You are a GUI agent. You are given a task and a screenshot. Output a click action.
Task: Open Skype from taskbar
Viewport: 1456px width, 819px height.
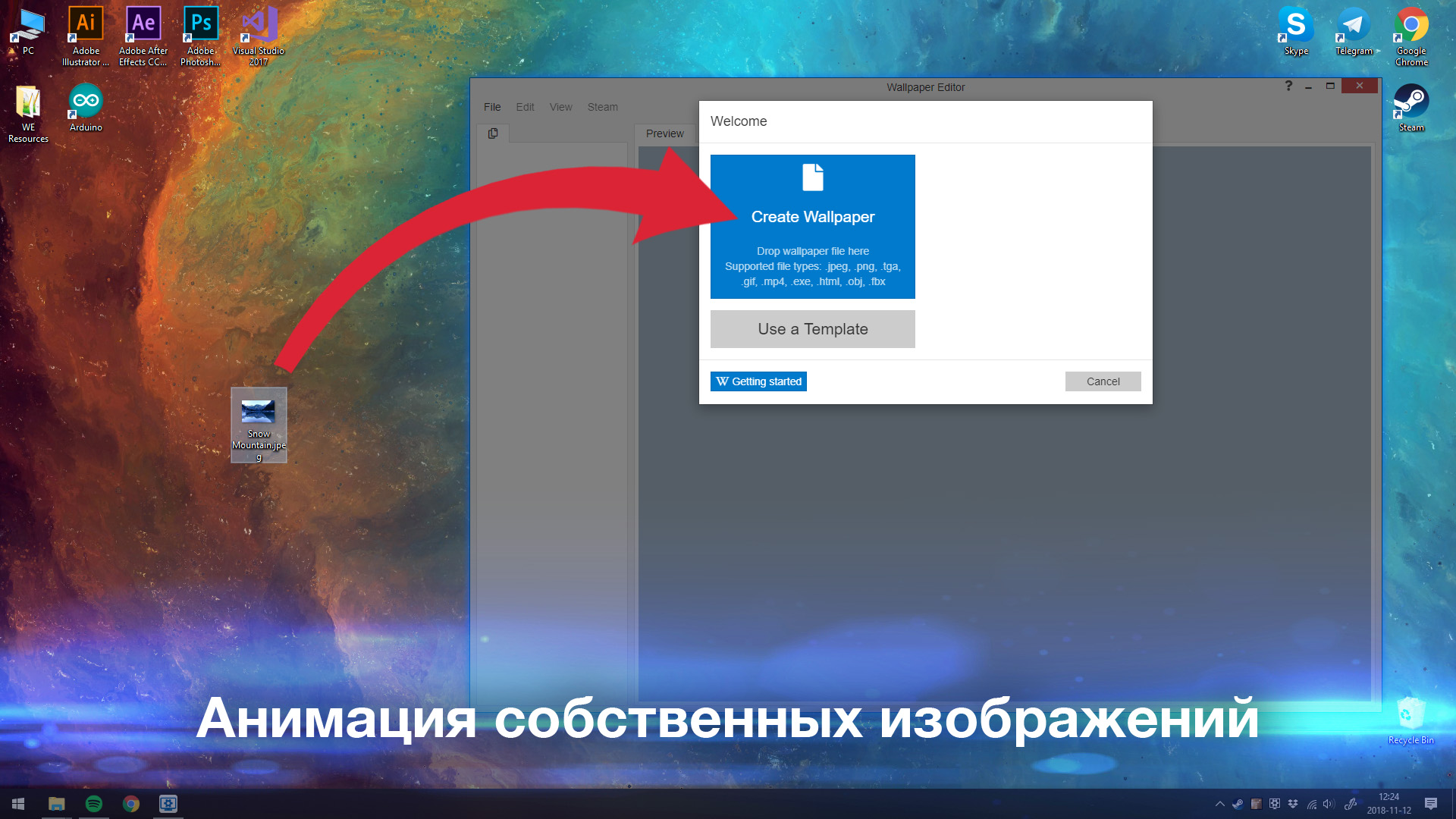pos(1295,29)
